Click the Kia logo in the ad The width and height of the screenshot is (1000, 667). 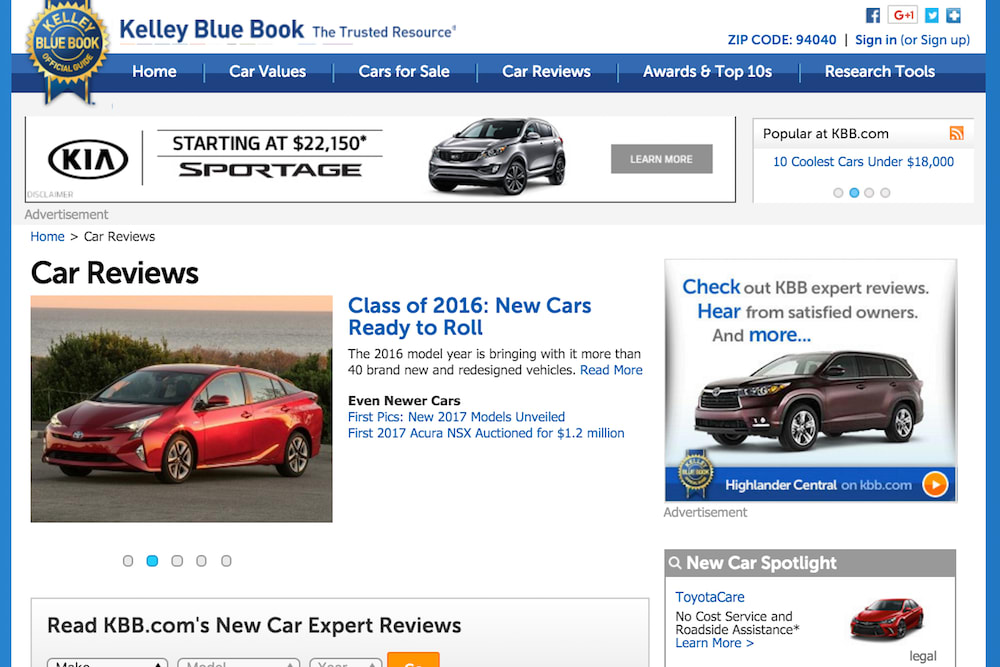click(x=88, y=159)
